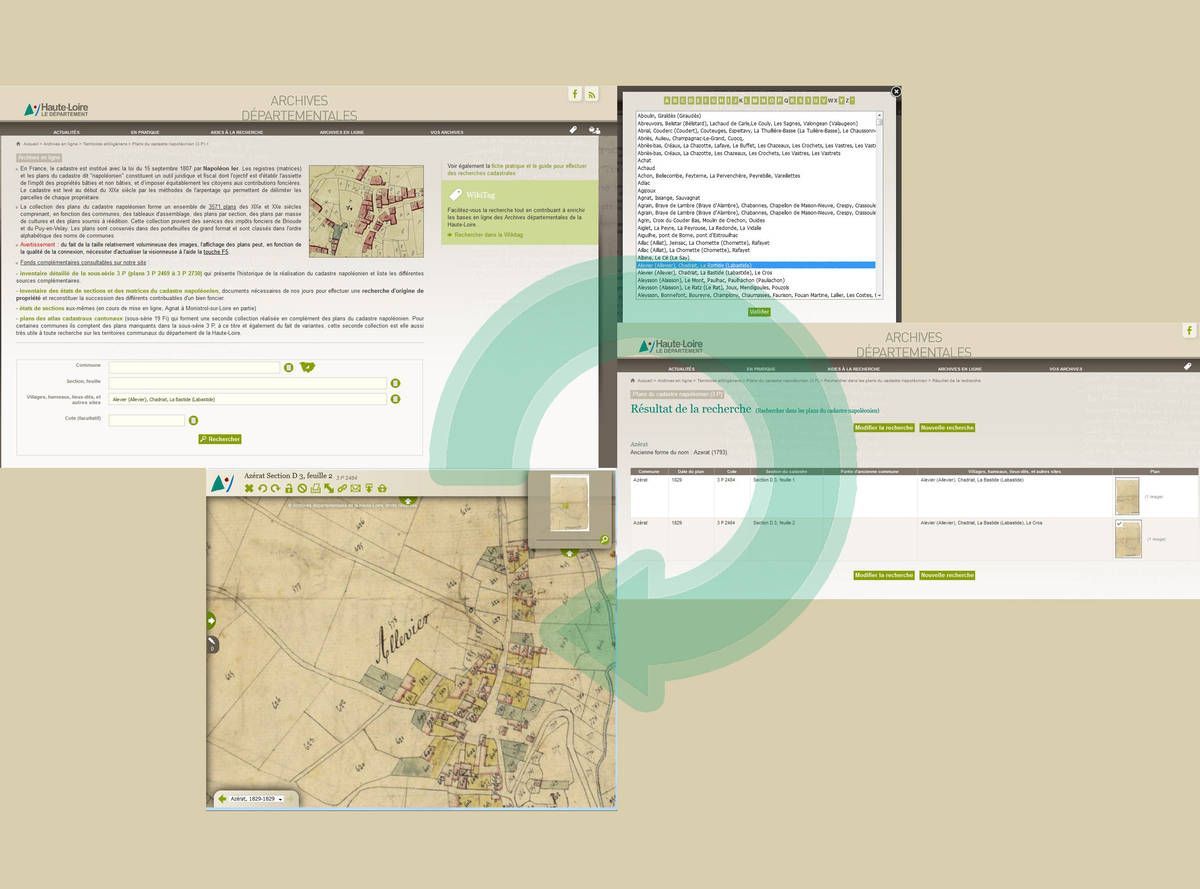Open the plan thumbnail for Section D3 feuille 1
This screenshot has height=889, width=1200.
pos(1127,496)
